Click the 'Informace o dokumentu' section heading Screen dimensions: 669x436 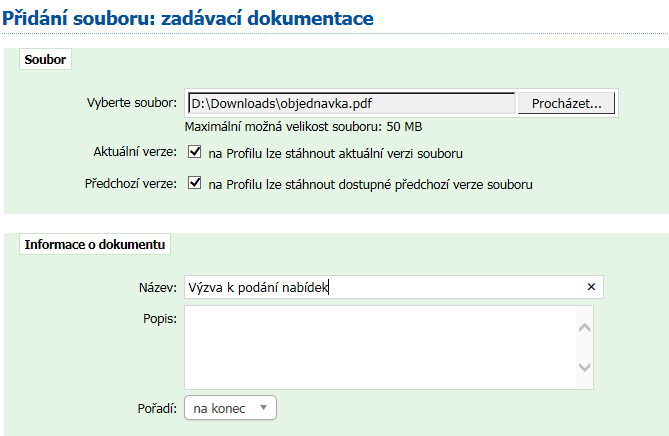pos(95,244)
